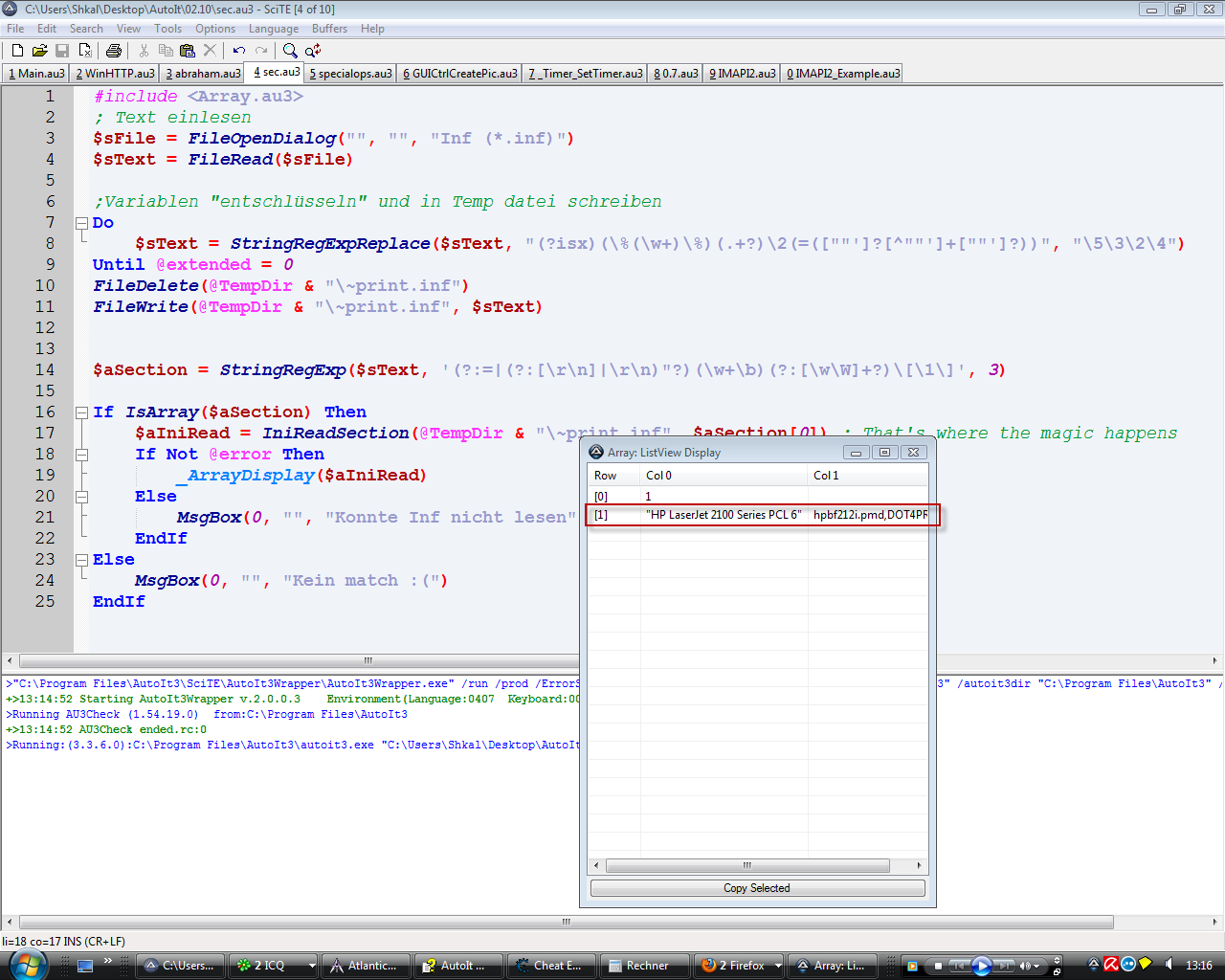Expand the 2 Firefox taskbar group dropdown
Screen dimensions: 1225x980
point(778,966)
